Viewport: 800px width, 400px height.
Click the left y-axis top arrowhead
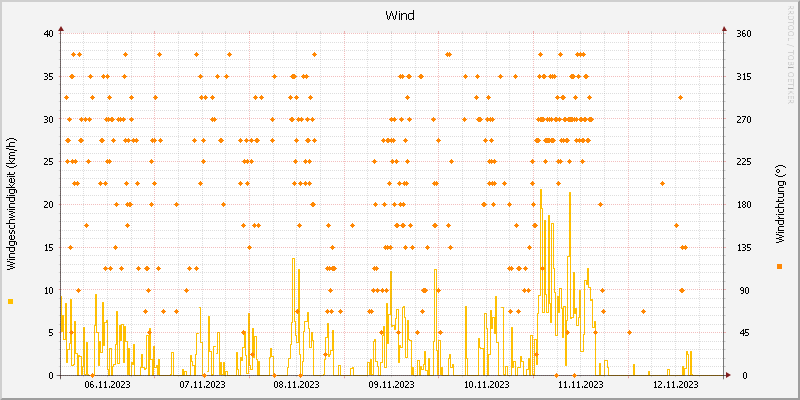[x=61, y=29]
